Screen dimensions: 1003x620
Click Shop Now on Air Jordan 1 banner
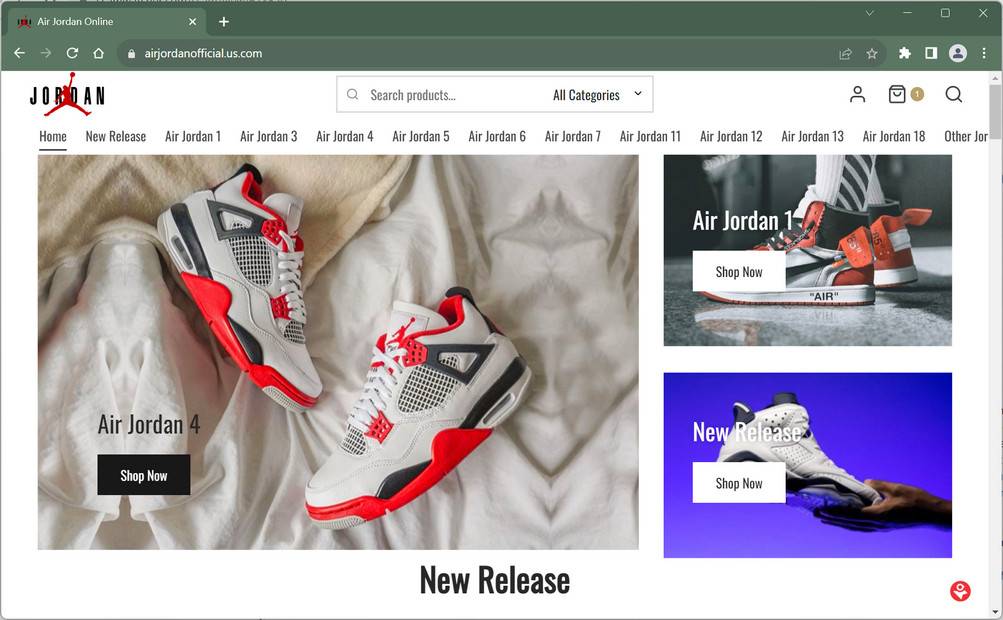[x=739, y=272]
